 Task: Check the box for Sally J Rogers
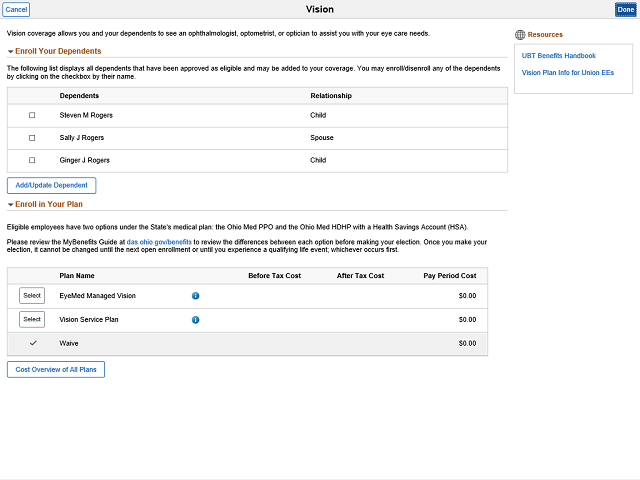point(32,138)
